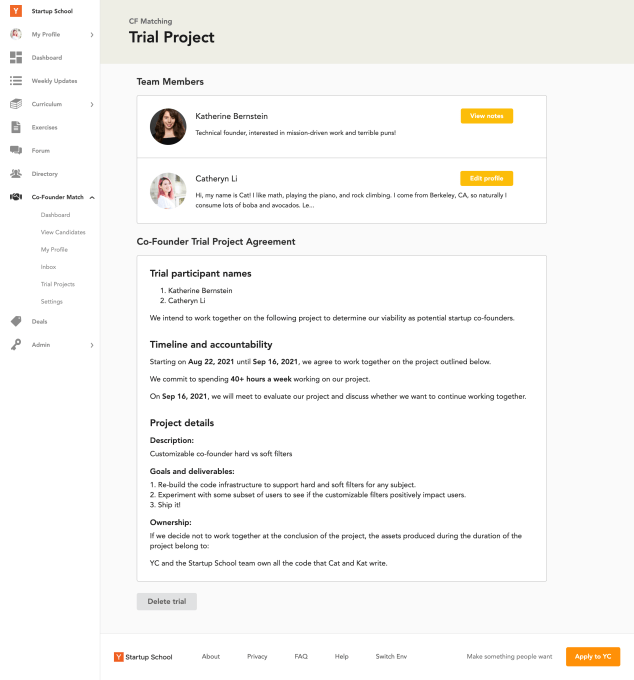Image resolution: width=634 pixels, height=680 pixels.
Task: Open the Dashboard grid icon
Action: (16, 57)
